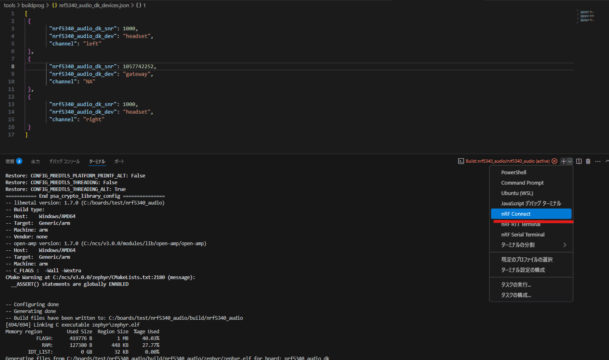Click the problems count badge showing 4
Screen dimensions: 609x360
pos(19,161)
